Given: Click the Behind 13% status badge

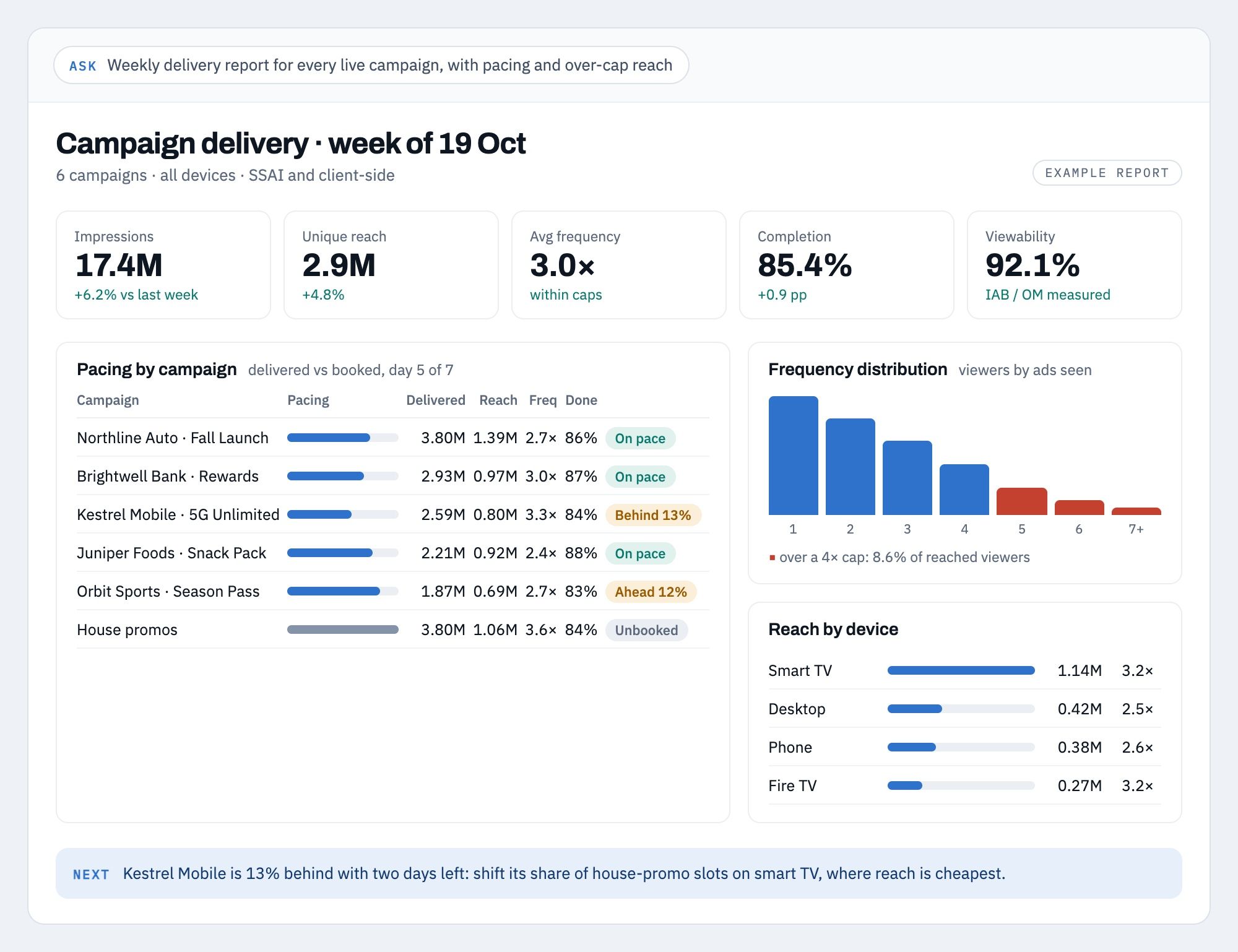Looking at the screenshot, I should click(x=653, y=515).
